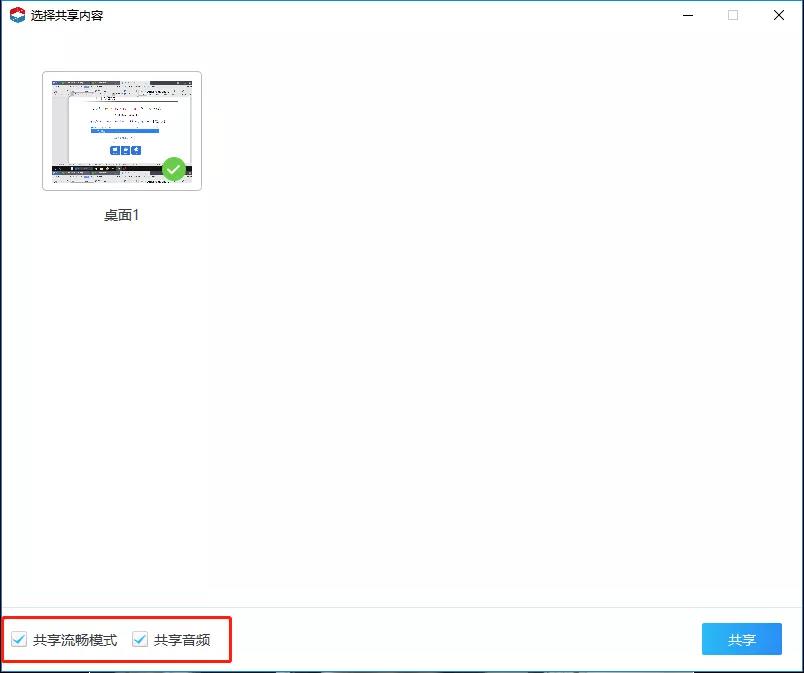Click the 选择共享内容 title text
Viewport: 804px width, 673px height.
(x=67, y=15)
